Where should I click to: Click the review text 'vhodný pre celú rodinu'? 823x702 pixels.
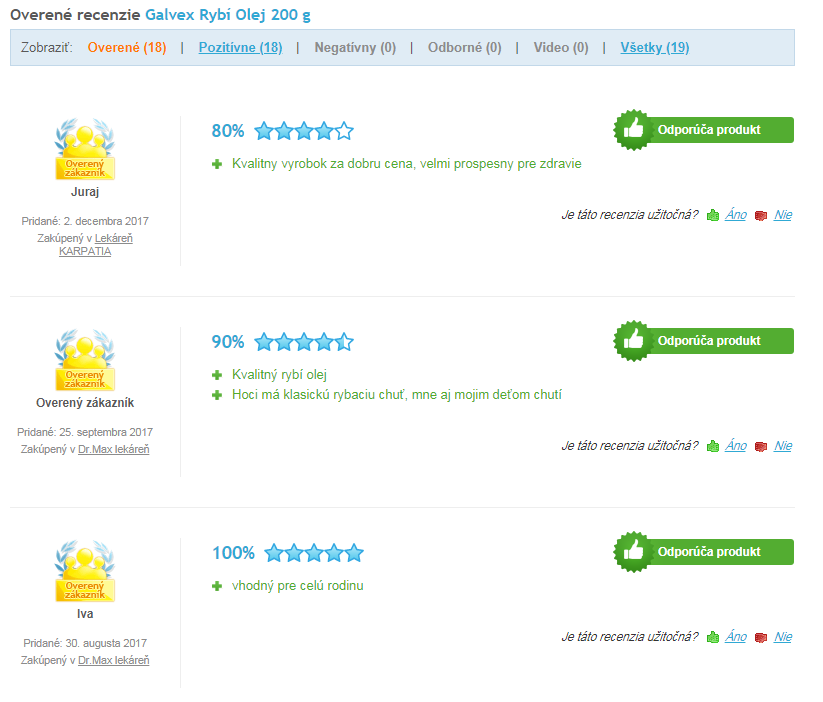298,586
